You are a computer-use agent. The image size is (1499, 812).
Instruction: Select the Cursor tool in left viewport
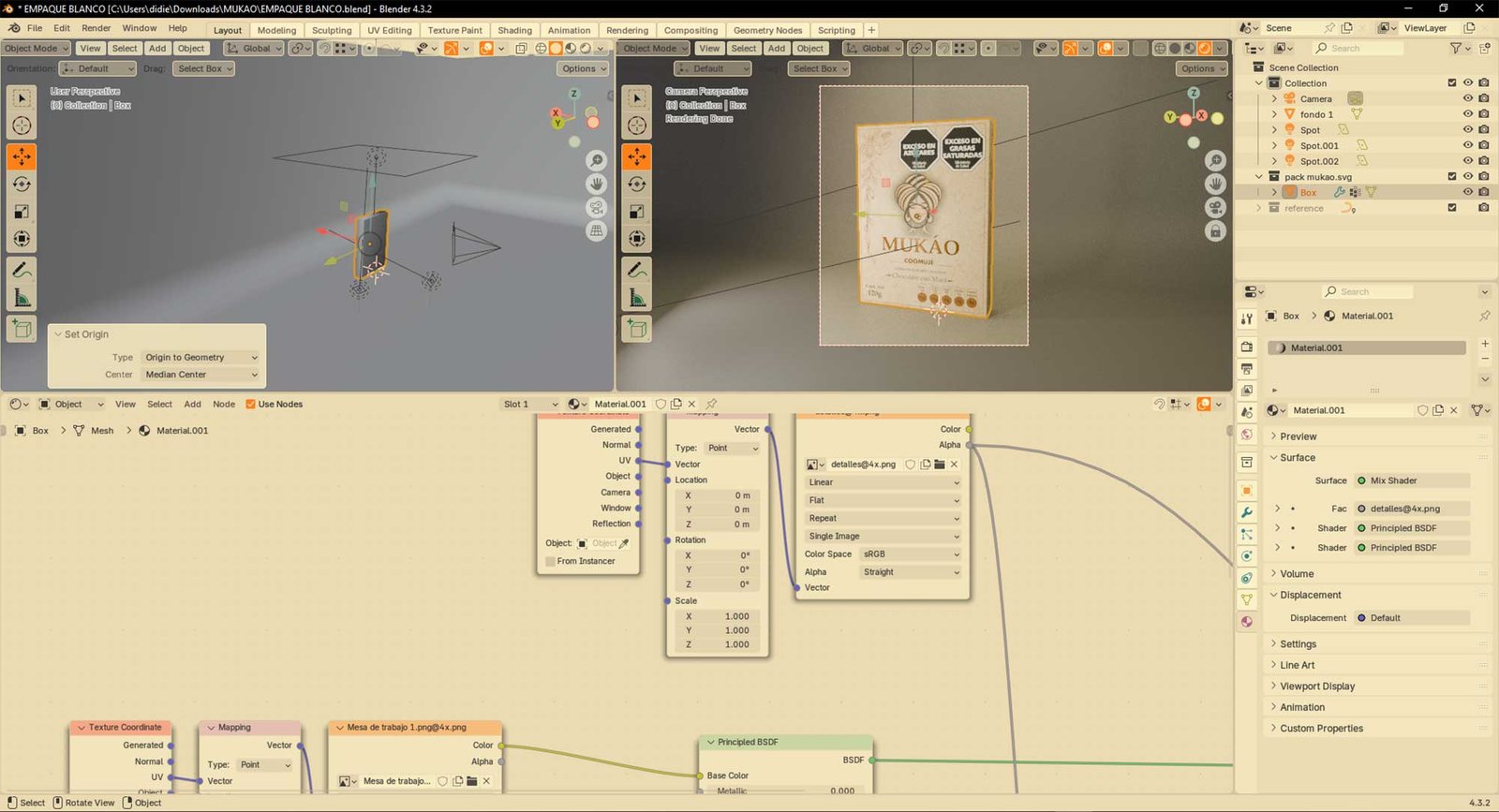click(x=22, y=125)
